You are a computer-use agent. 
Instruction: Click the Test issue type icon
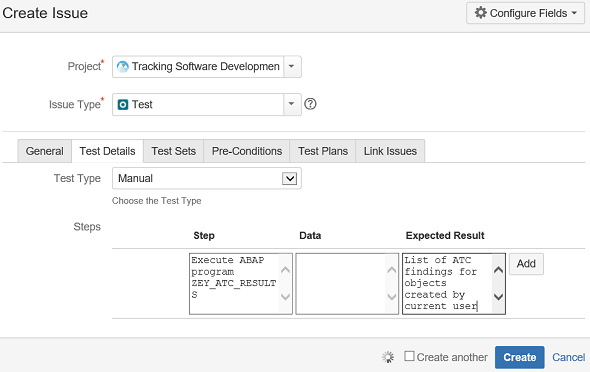coord(123,104)
